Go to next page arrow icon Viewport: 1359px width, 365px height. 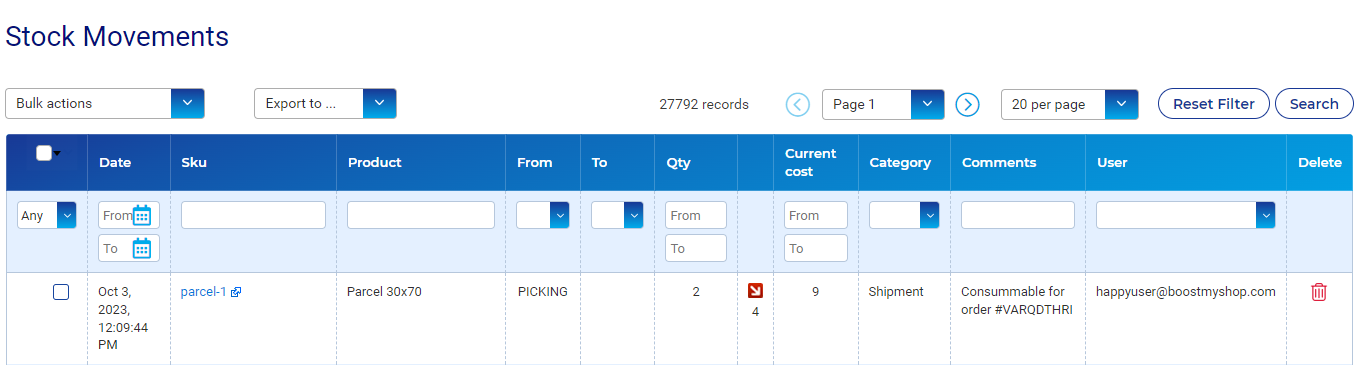[x=967, y=104]
